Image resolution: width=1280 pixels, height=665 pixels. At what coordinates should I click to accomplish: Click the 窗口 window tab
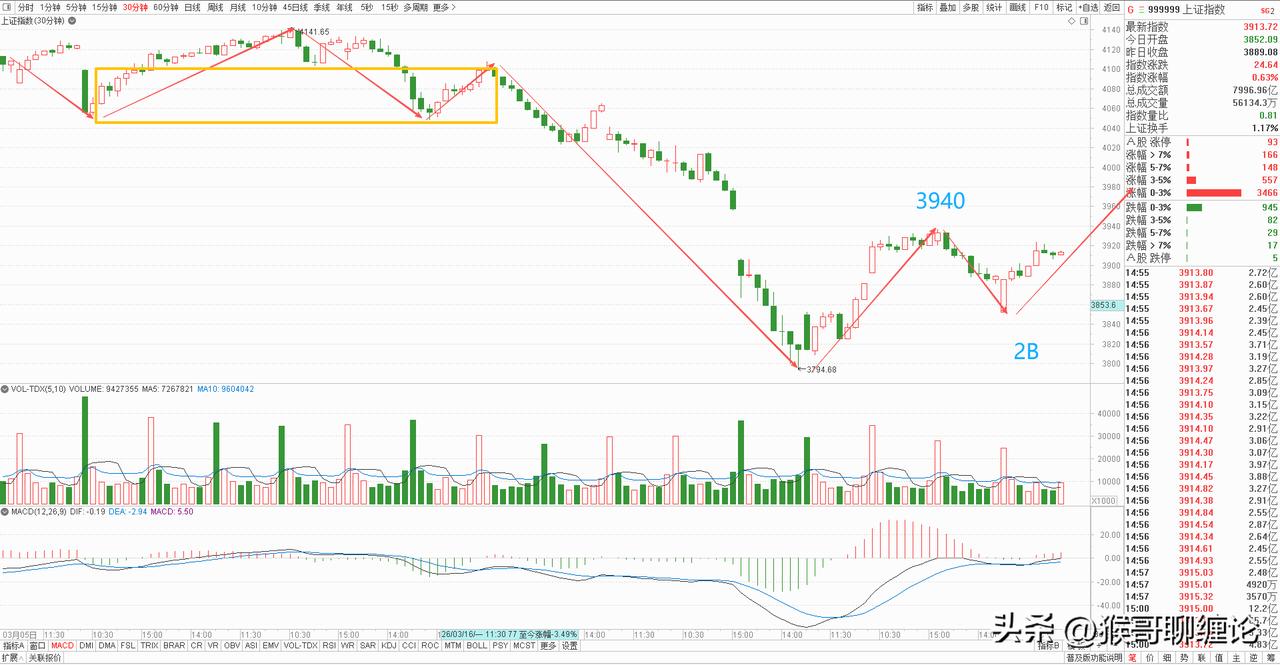(x=37, y=646)
